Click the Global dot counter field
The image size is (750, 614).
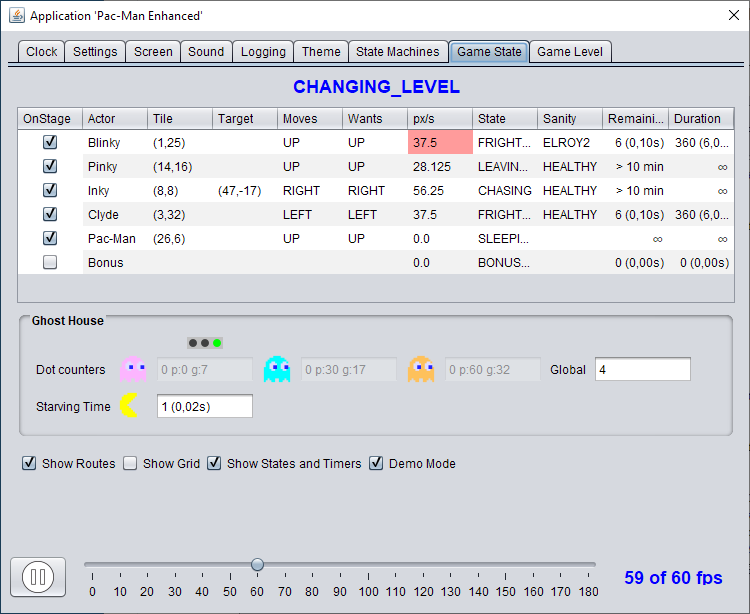coord(643,369)
